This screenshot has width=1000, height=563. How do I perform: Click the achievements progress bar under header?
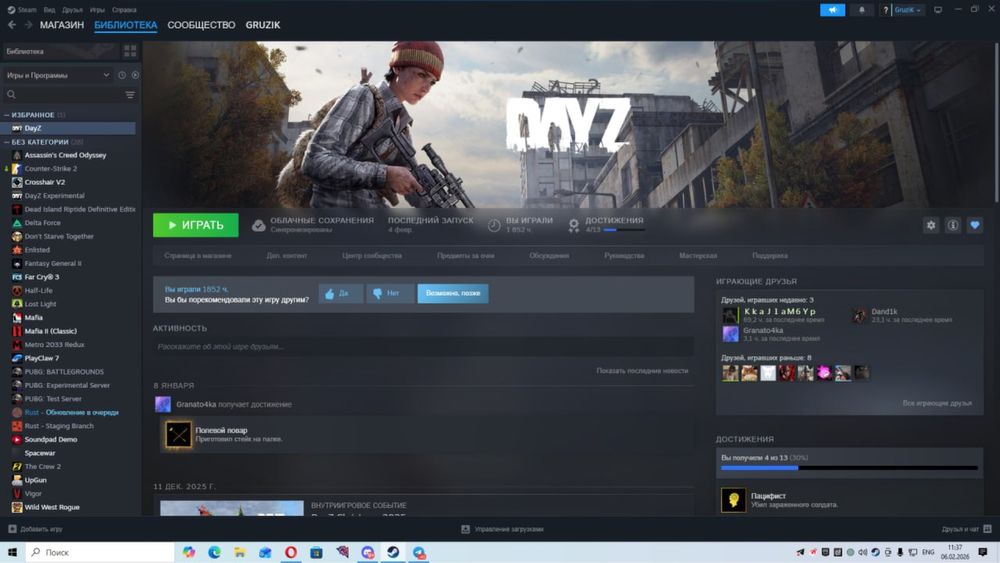click(624, 230)
